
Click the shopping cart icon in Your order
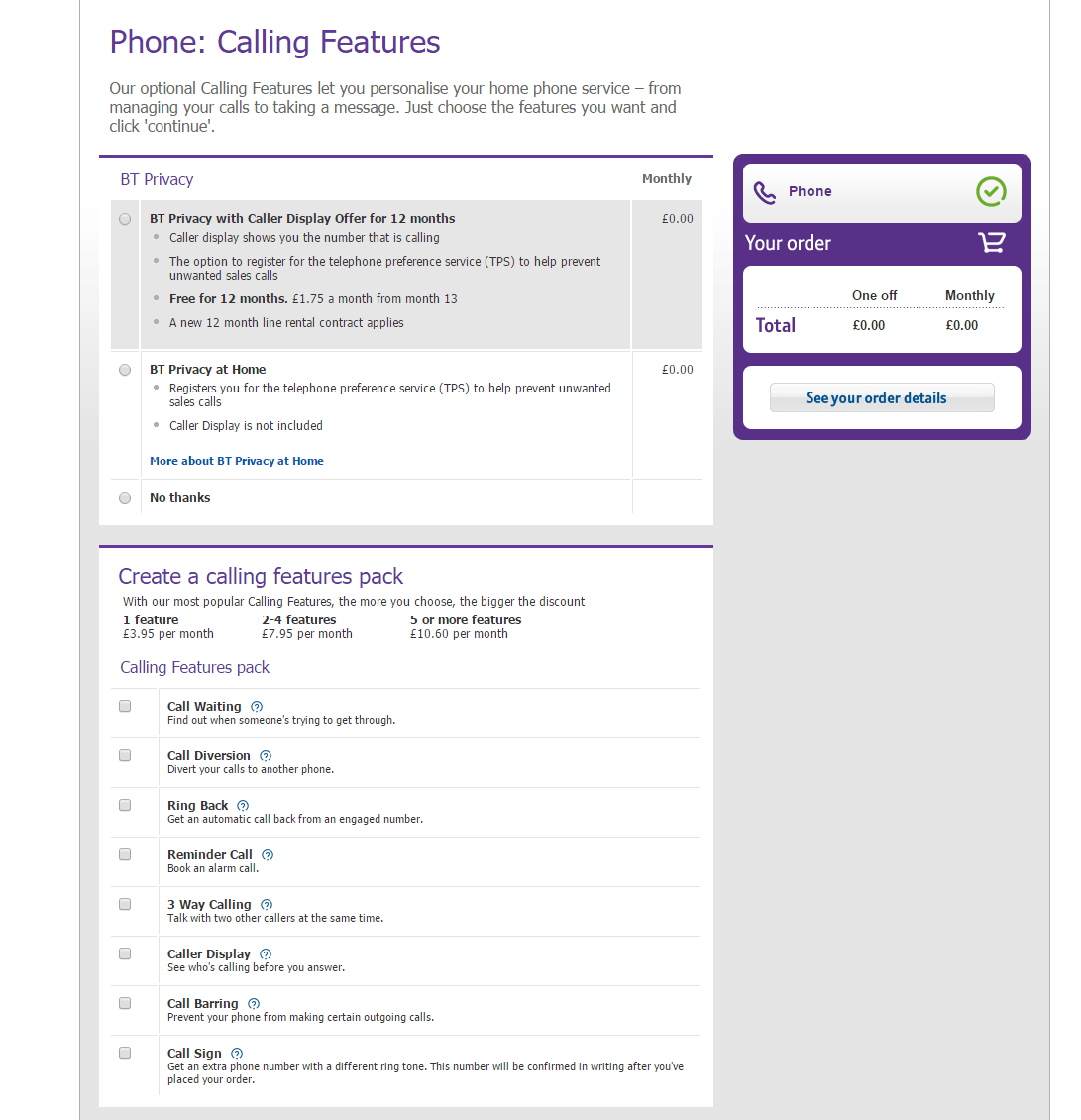pyautogui.click(x=991, y=243)
